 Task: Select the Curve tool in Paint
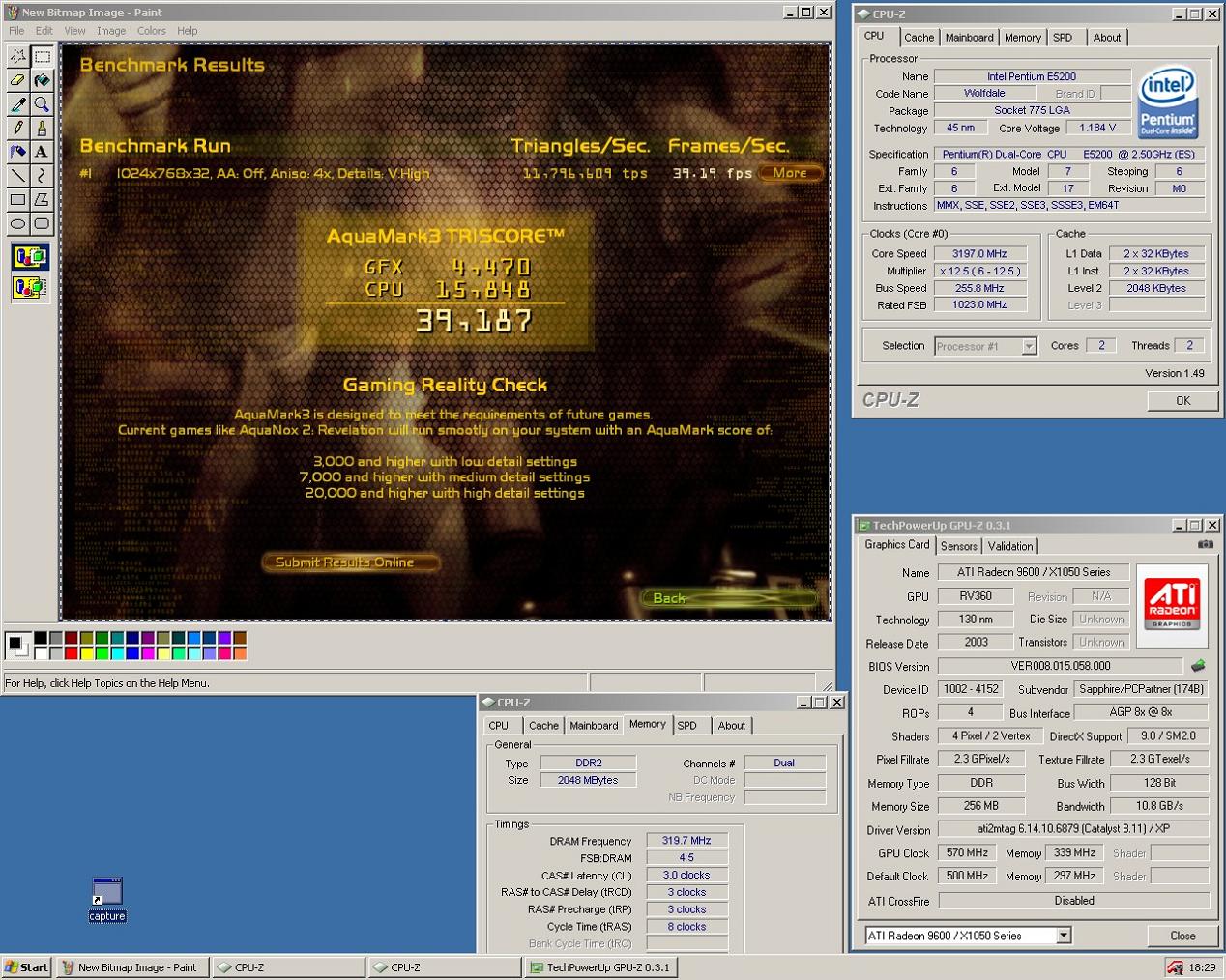click(42, 175)
